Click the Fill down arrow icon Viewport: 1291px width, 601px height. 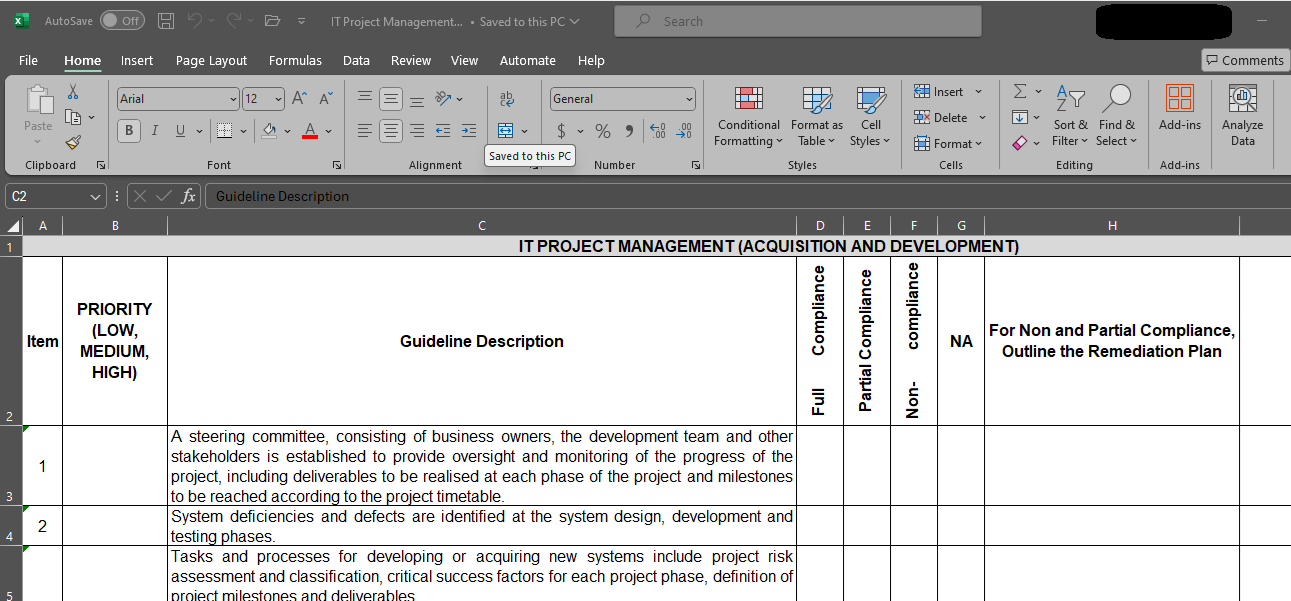coord(1020,117)
